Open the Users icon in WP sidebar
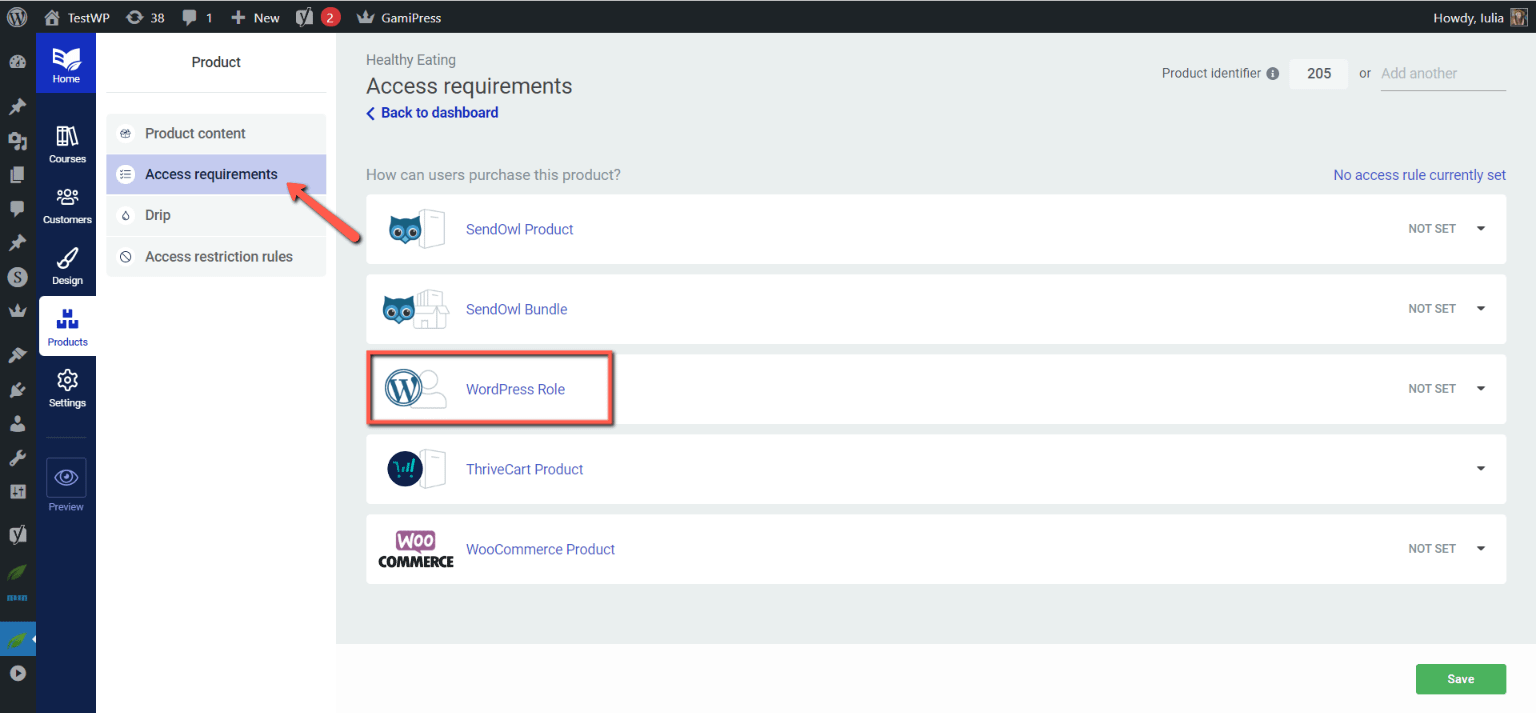Screen dimensions: 1536x713 tap(17, 423)
